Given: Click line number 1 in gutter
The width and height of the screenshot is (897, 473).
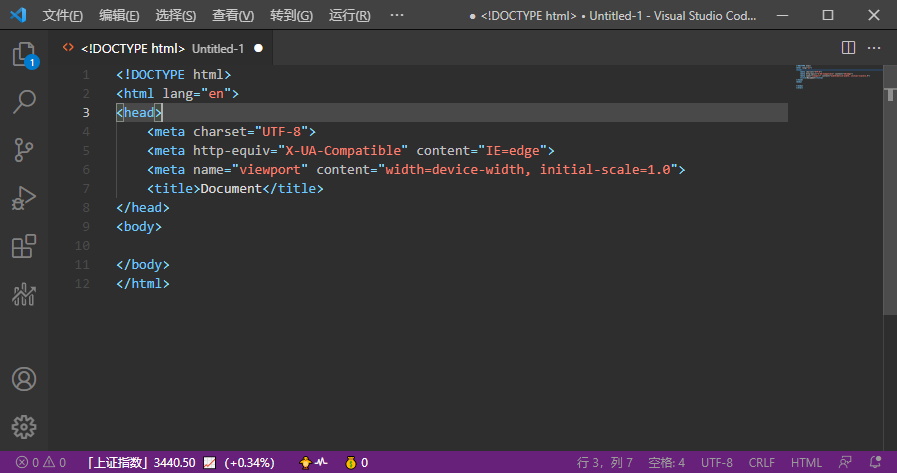Looking at the screenshot, I should coord(86,75).
